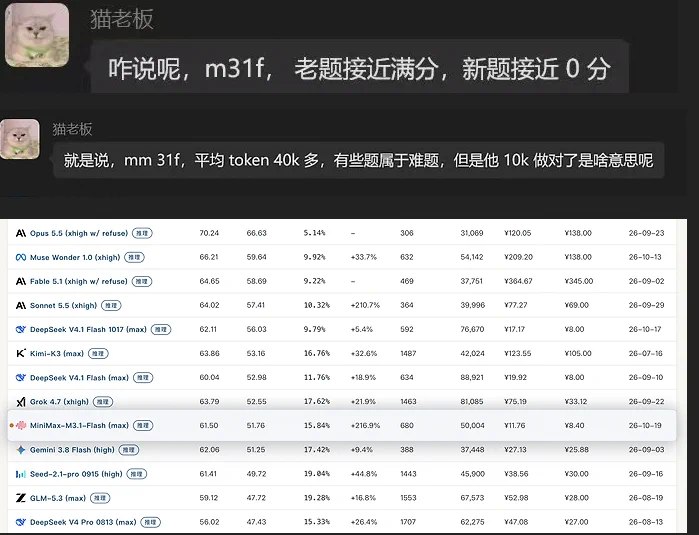Viewport: 699px width, 535px height.
Task: Click the Gemini 3.8 Flash star icon
Action: pyautogui.click(x=21, y=450)
